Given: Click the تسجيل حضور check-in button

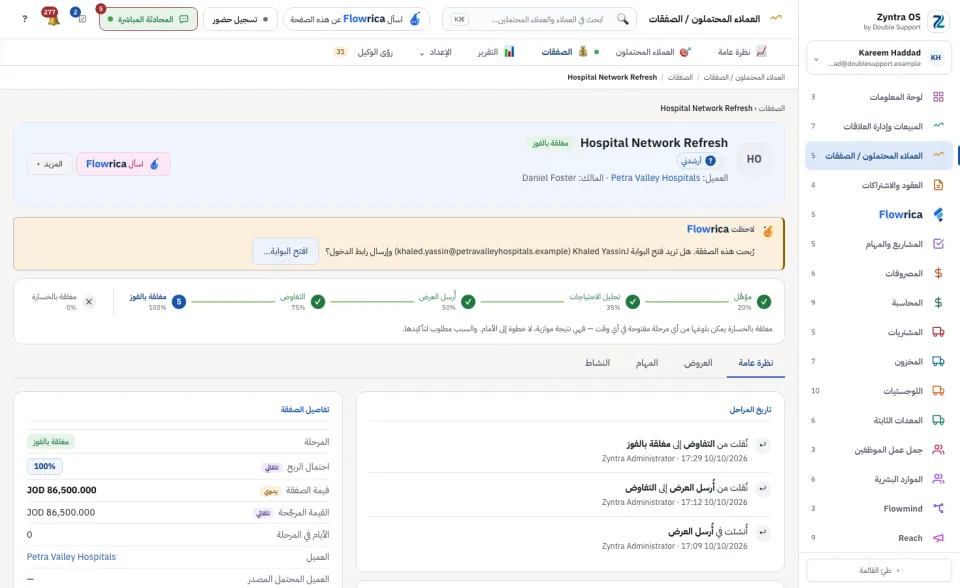Looking at the screenshot, I should pos(240,19).
